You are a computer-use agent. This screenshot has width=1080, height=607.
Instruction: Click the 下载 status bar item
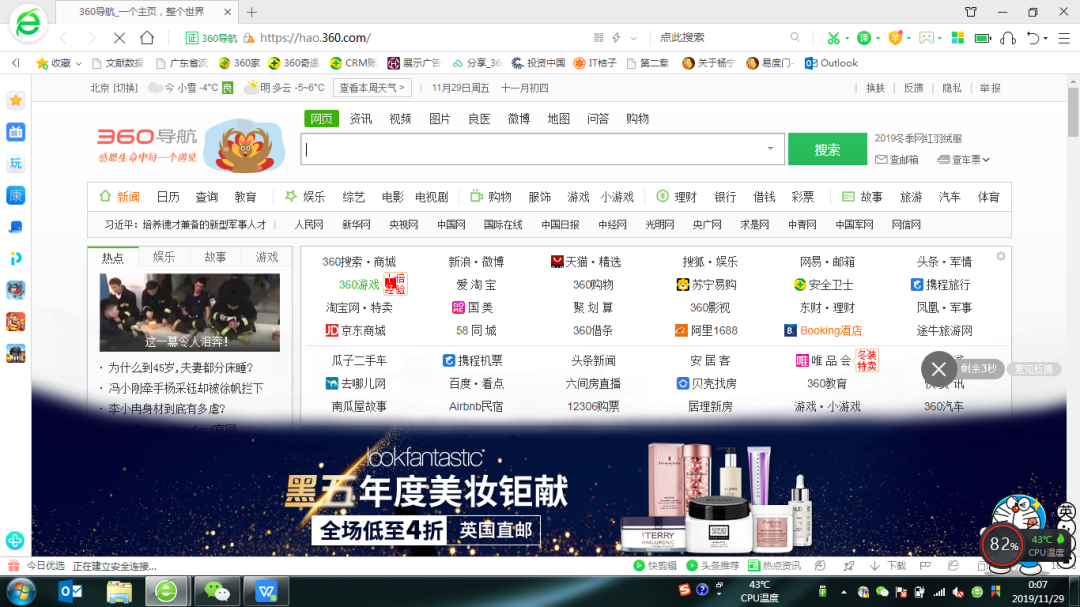888,566
